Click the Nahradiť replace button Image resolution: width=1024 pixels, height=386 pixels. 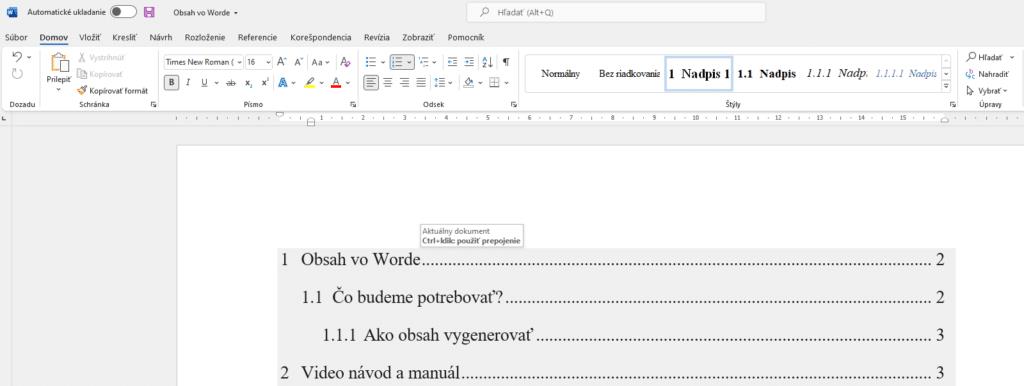(x=987, y=74)
